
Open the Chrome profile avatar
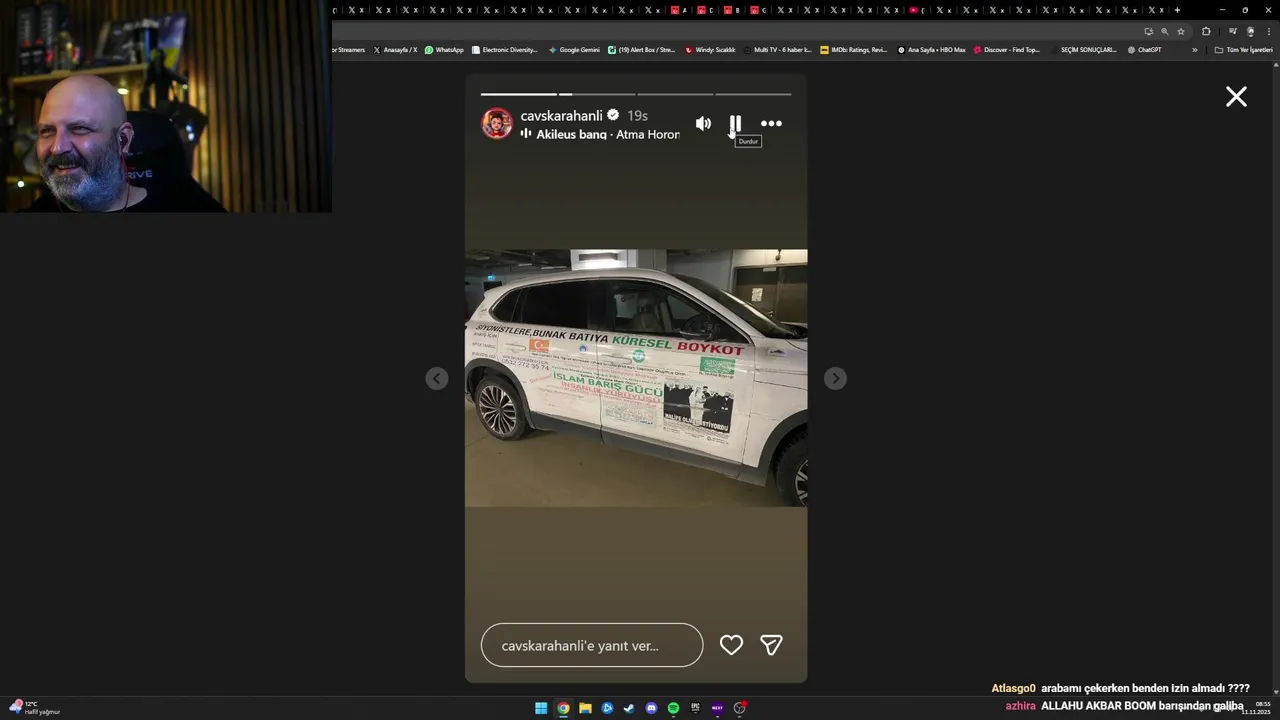[x=1250, y=31]
